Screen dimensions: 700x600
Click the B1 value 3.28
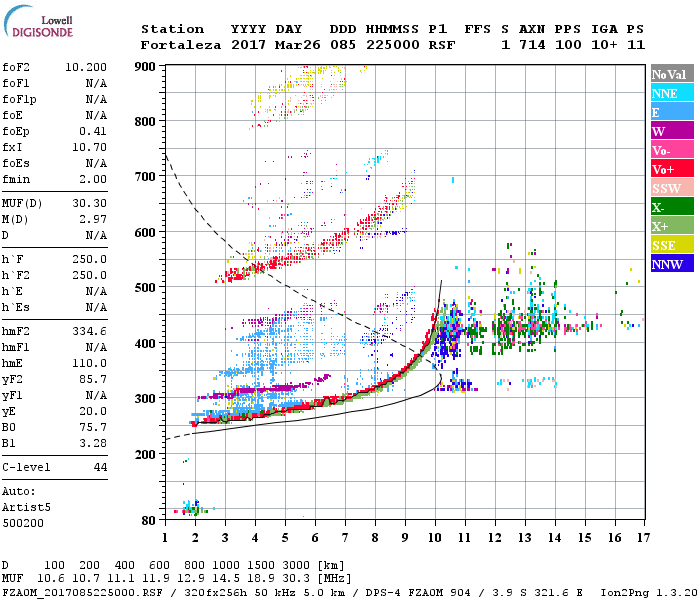click(x=93, y=443)
